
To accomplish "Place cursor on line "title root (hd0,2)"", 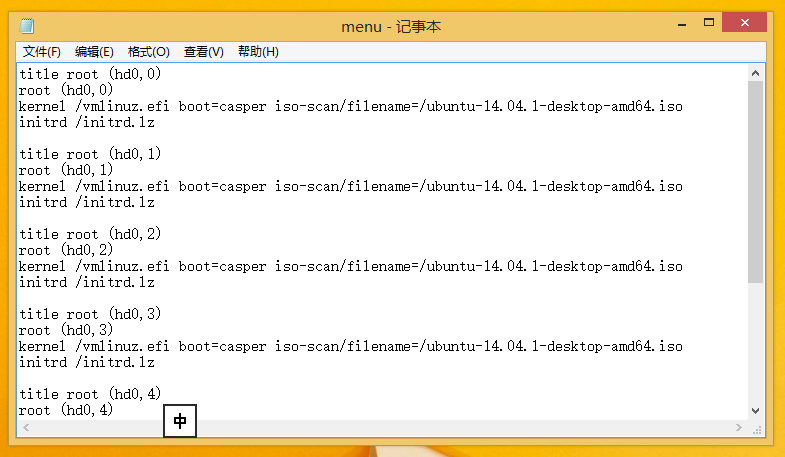I will 90,234.
